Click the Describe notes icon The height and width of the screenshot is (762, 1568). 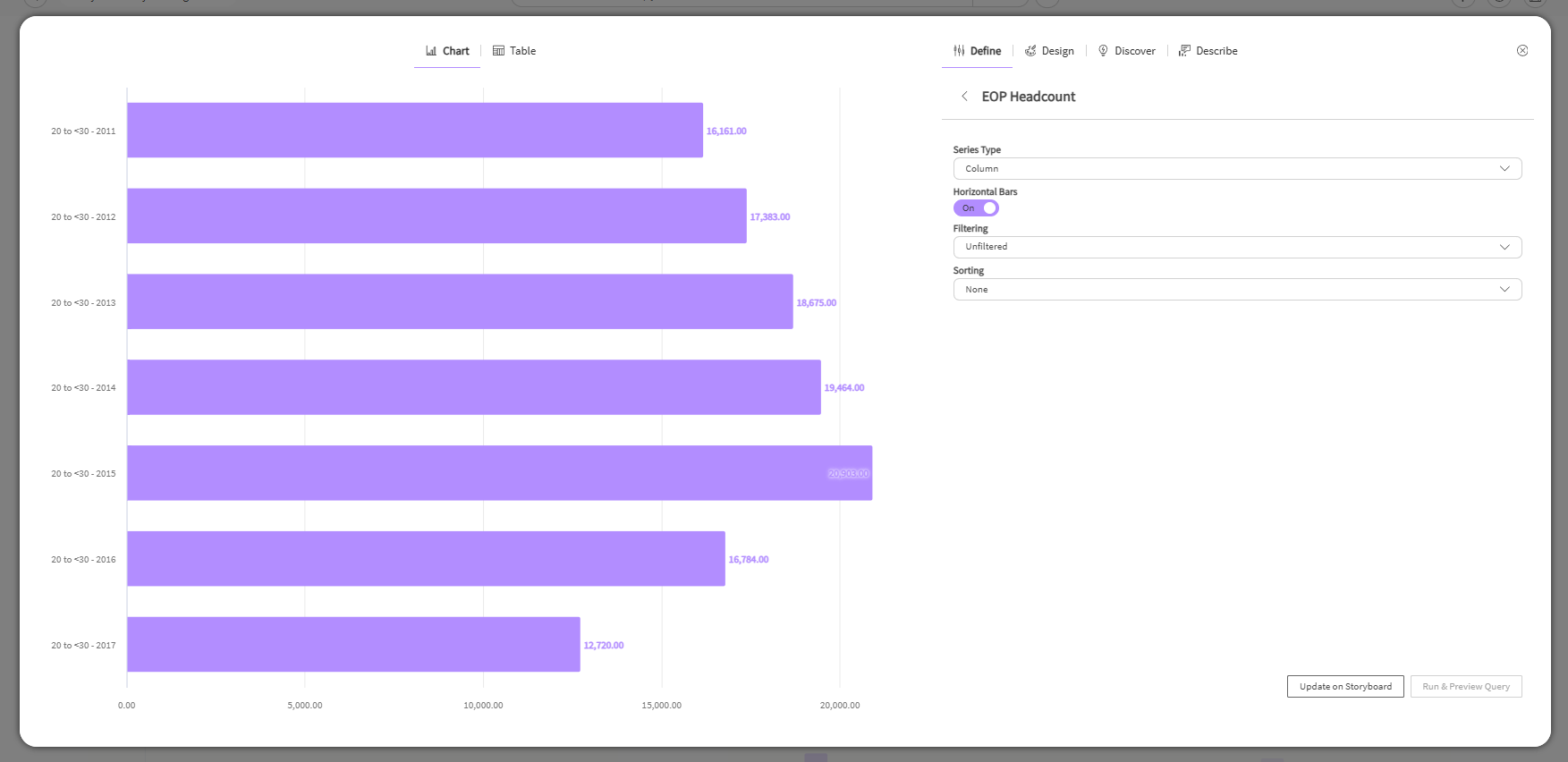[1184, 51]
